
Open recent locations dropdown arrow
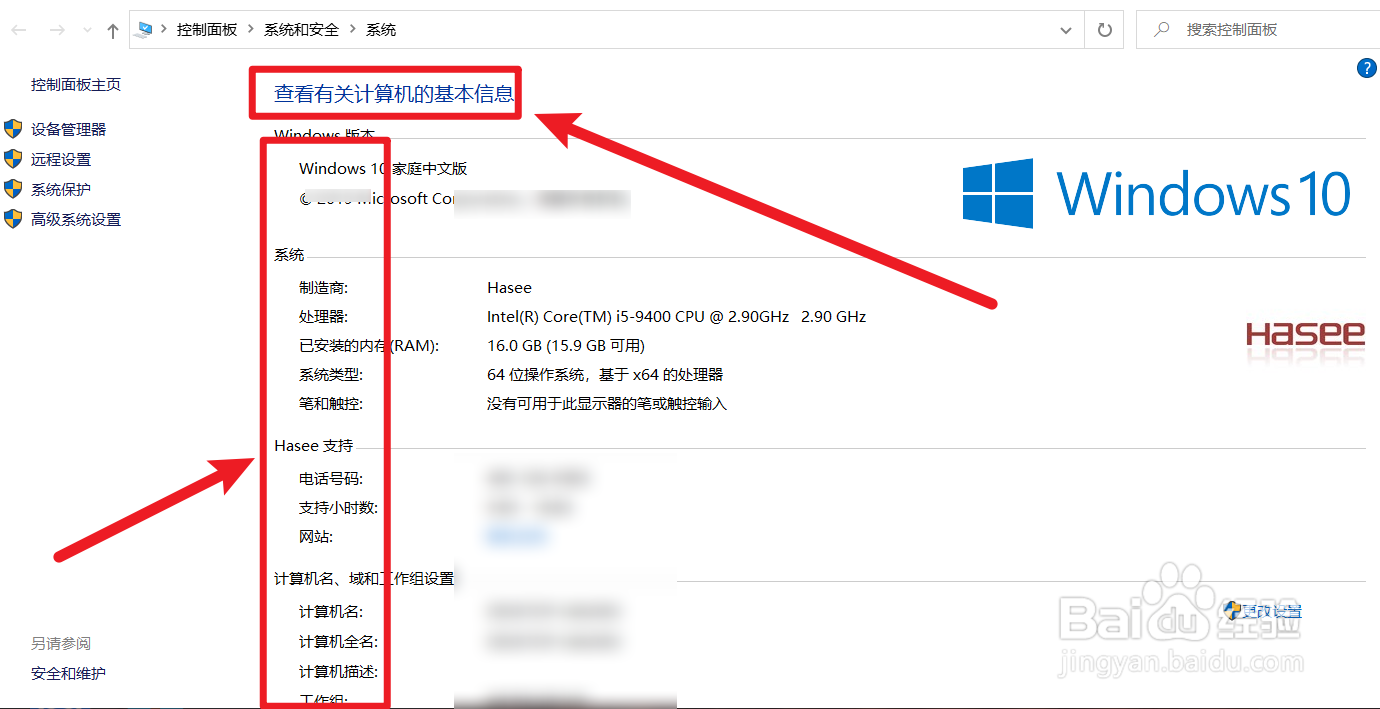click(x=87, y=31)
